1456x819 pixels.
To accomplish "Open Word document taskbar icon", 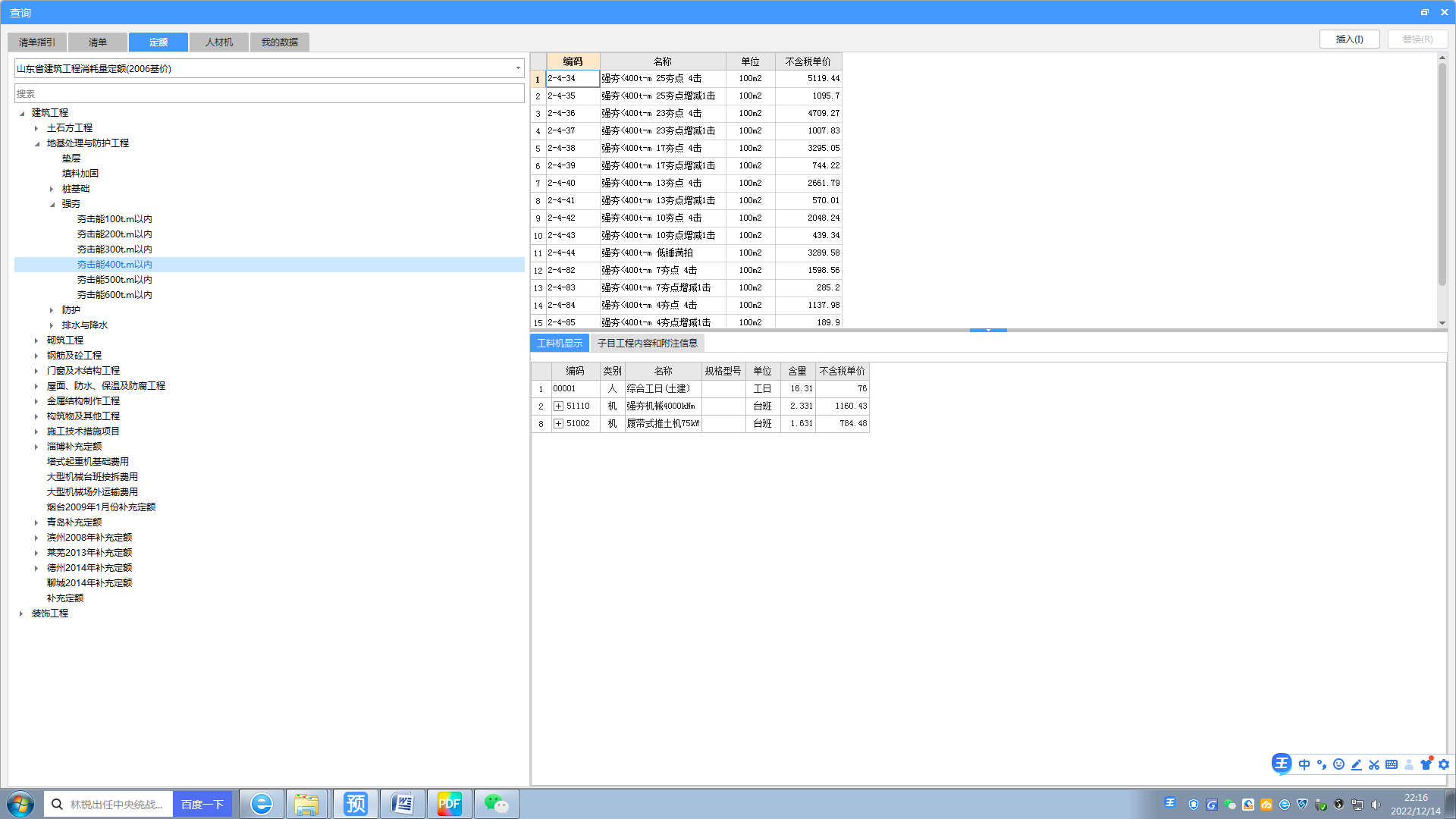I will (x=402, y=804).
